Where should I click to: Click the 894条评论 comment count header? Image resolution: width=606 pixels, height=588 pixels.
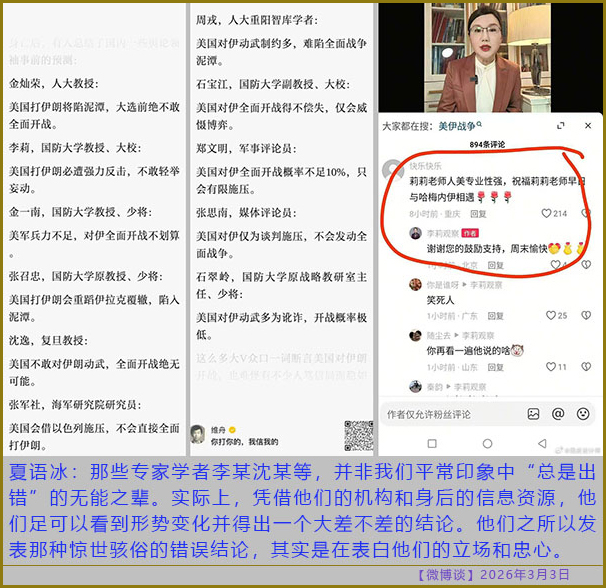[x=487, y=145]
